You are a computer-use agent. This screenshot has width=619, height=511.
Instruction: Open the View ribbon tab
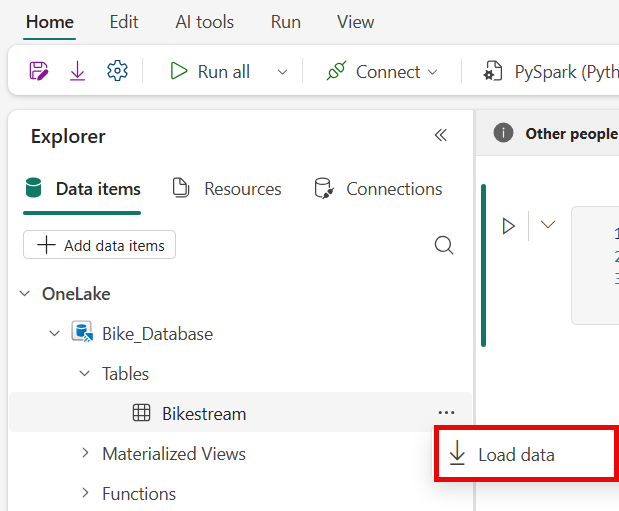[355, 22]
